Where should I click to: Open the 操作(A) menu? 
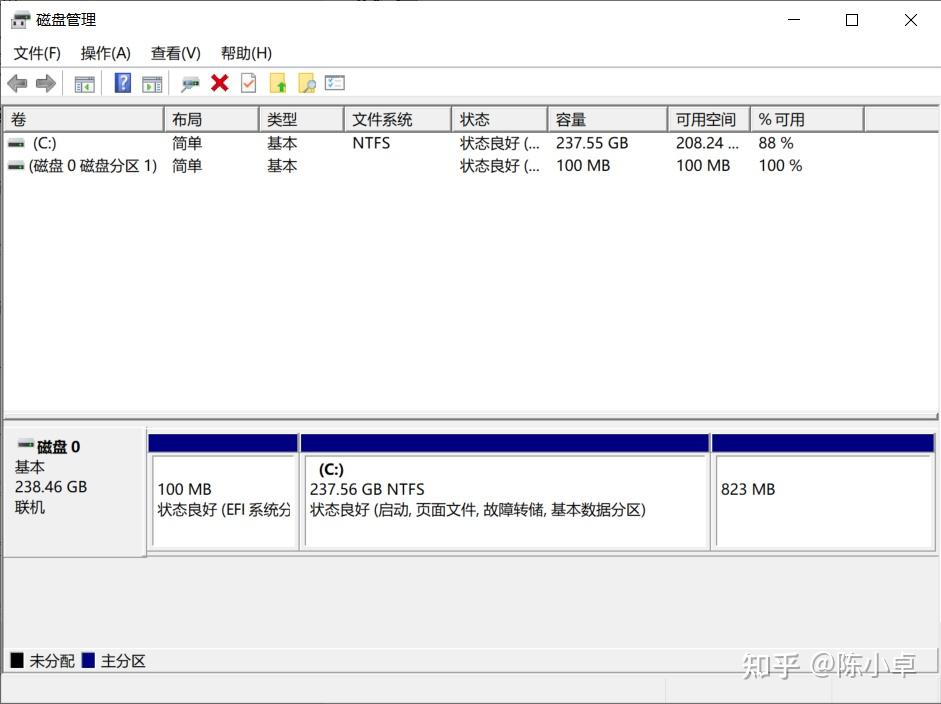[x=104, y=52]
